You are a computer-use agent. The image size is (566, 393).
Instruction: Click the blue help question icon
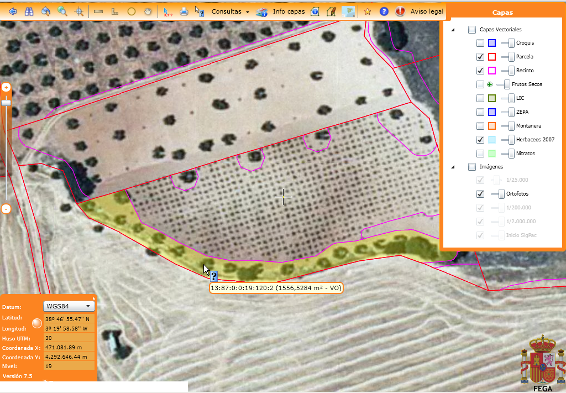pos(384,12)
